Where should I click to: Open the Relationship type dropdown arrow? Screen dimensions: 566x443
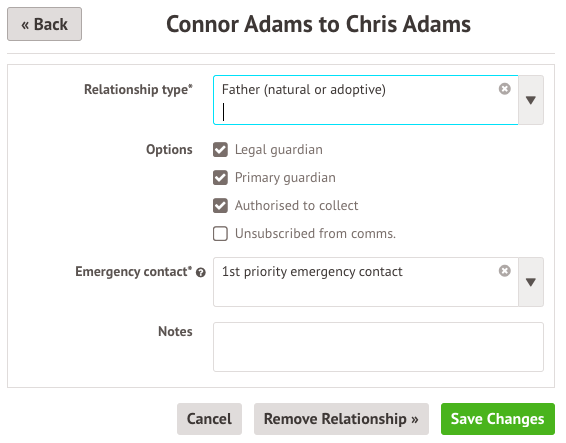[x=531, y=100]
